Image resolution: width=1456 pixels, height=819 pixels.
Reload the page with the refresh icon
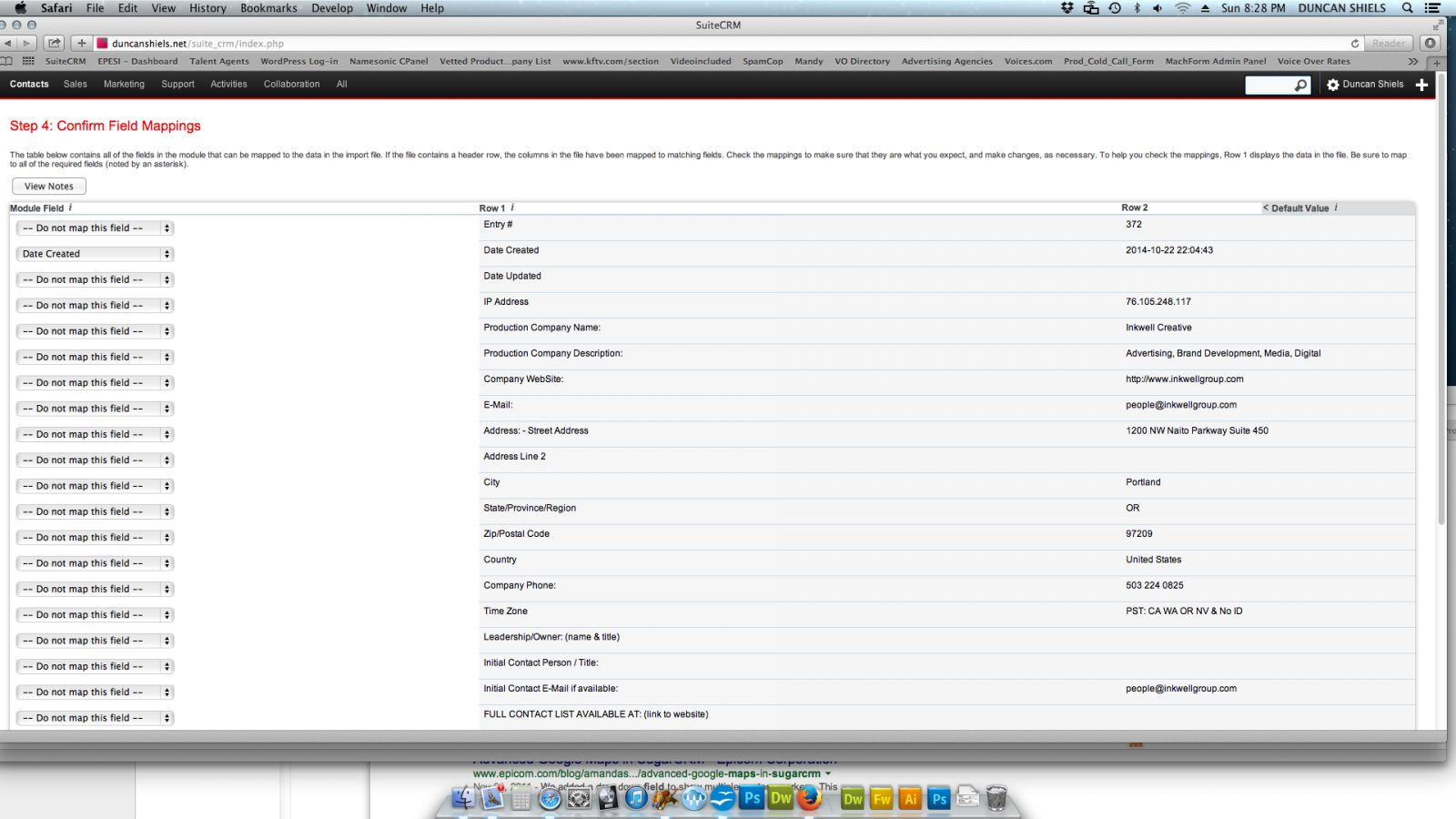coord(1354,43)
